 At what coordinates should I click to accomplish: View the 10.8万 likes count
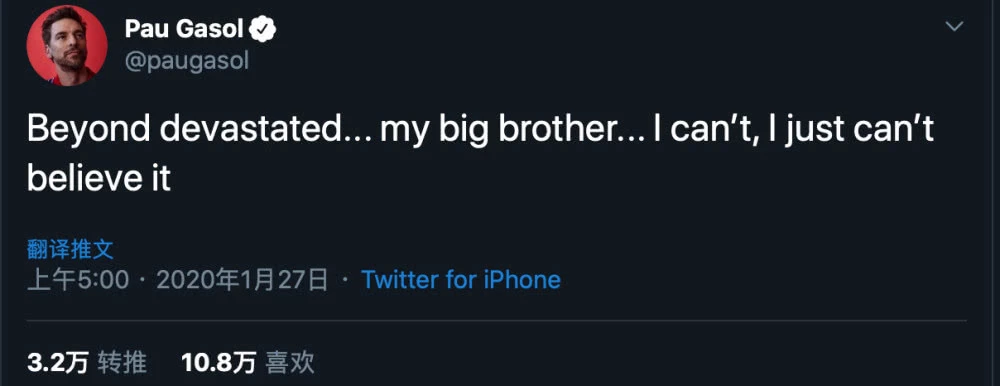point(218,362)
